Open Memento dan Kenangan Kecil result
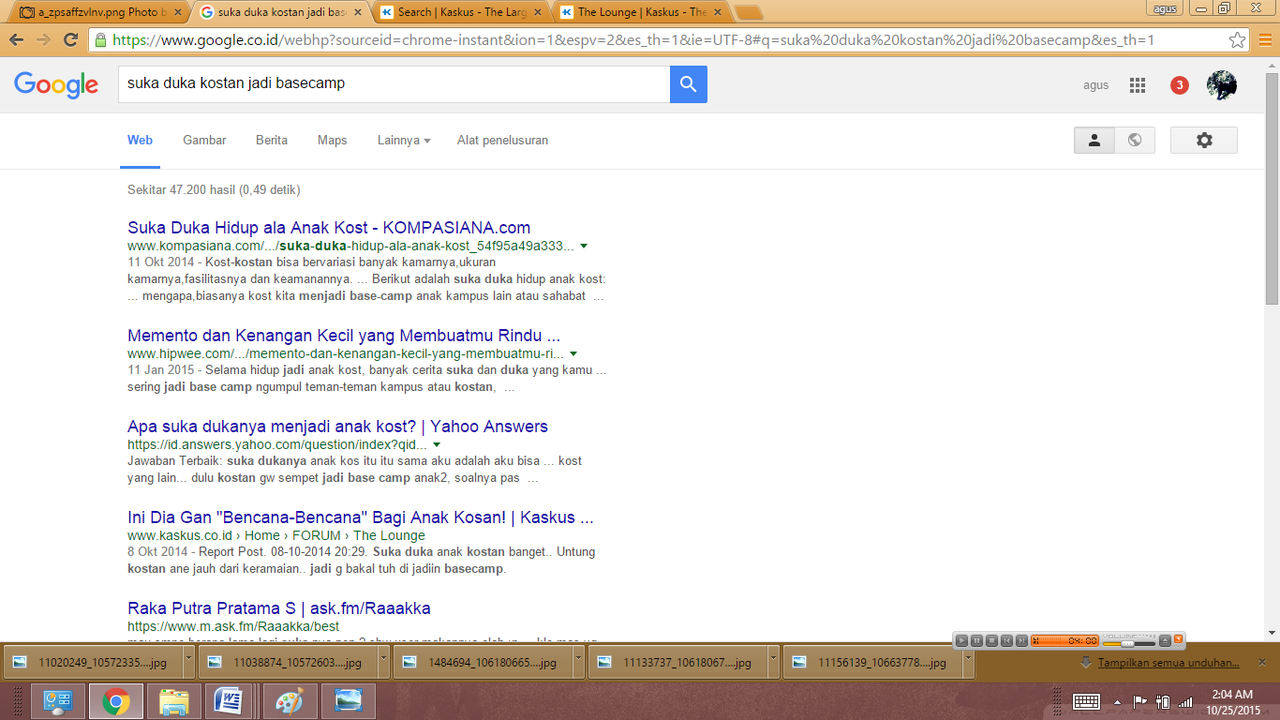This screenshot has width=1280, height=720. 344,335
